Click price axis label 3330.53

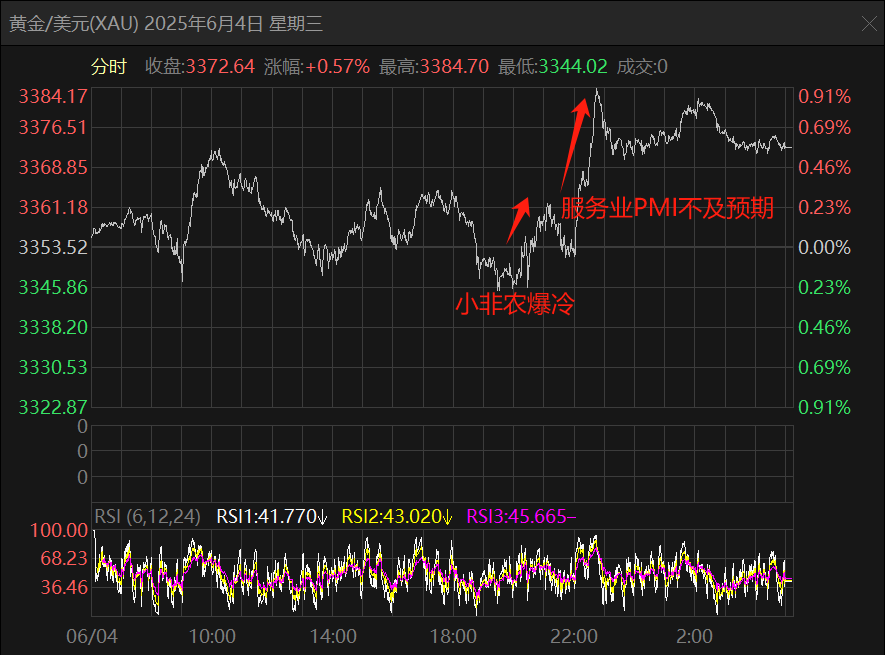(53, 368)
